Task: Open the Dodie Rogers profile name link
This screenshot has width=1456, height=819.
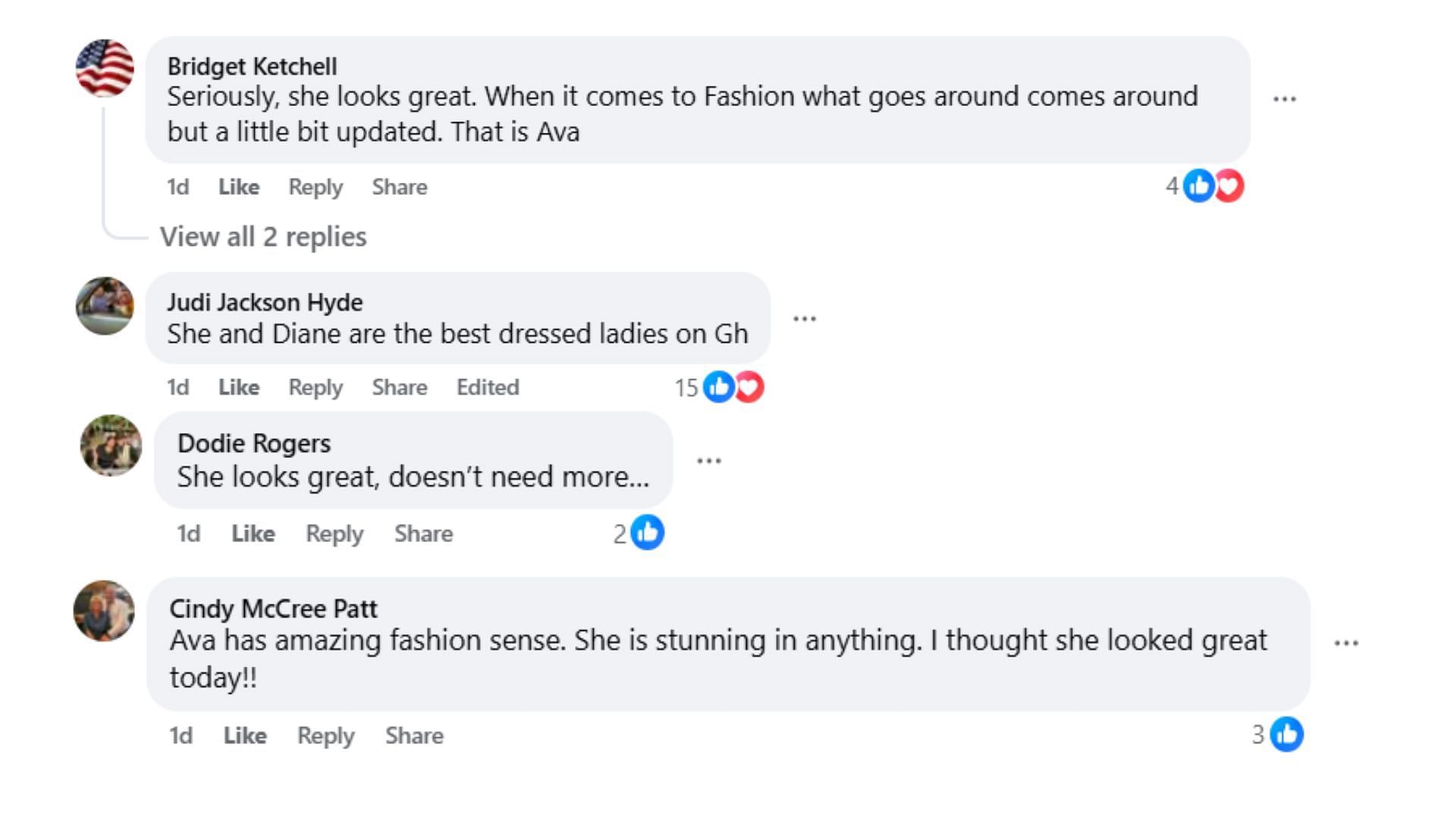Action: pos(254,443)
